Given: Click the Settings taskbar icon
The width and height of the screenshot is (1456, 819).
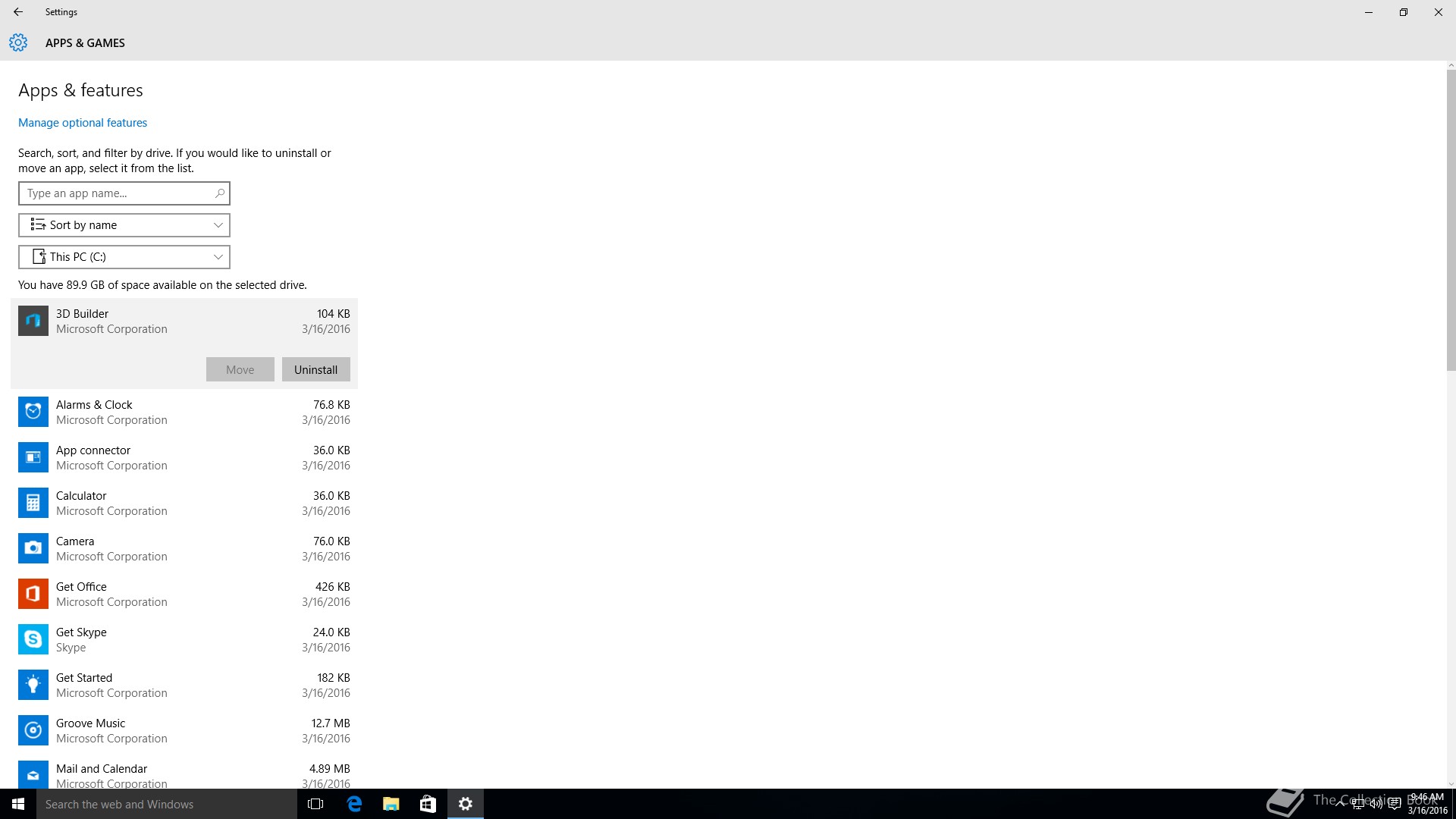Looking at the screenshot, I should coord(466,804).
